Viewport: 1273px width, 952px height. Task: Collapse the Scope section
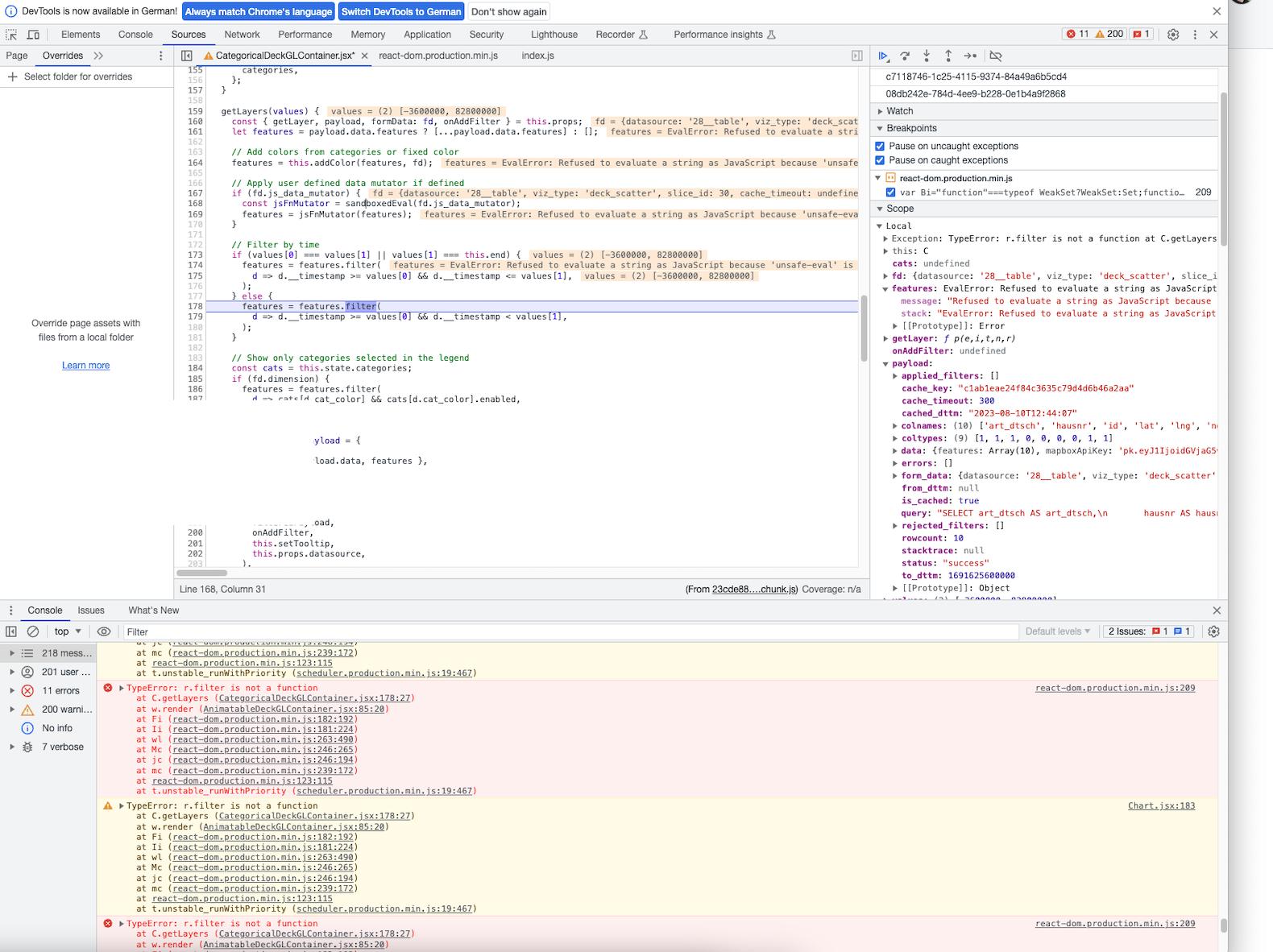coord(881,209)
